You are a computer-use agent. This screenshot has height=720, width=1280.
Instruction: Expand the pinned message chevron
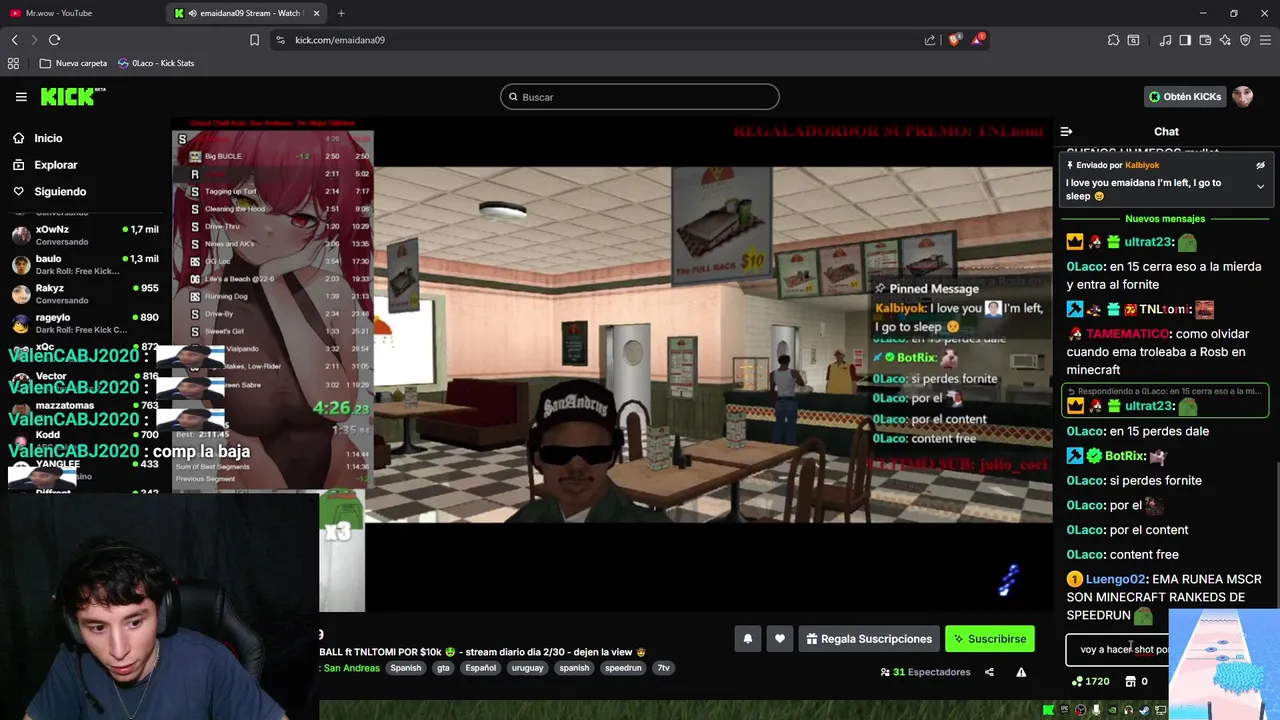pos(1260,187)
